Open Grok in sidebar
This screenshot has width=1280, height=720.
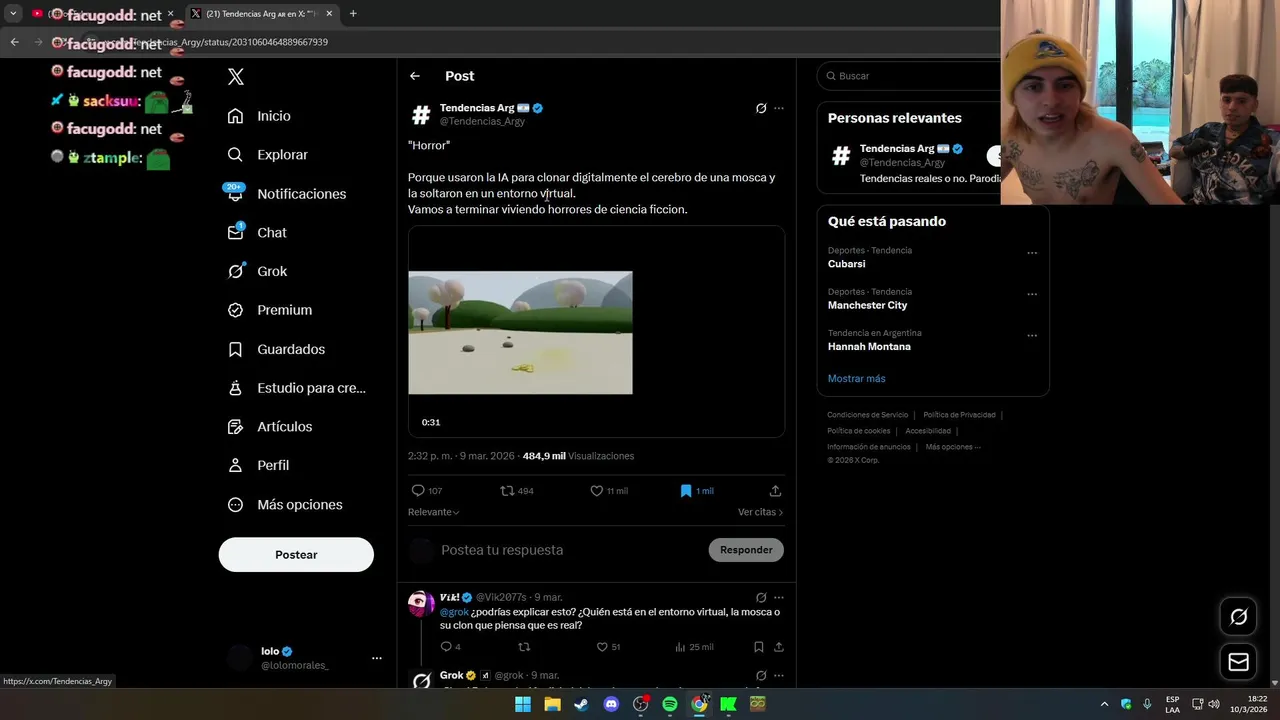point(257,271)
